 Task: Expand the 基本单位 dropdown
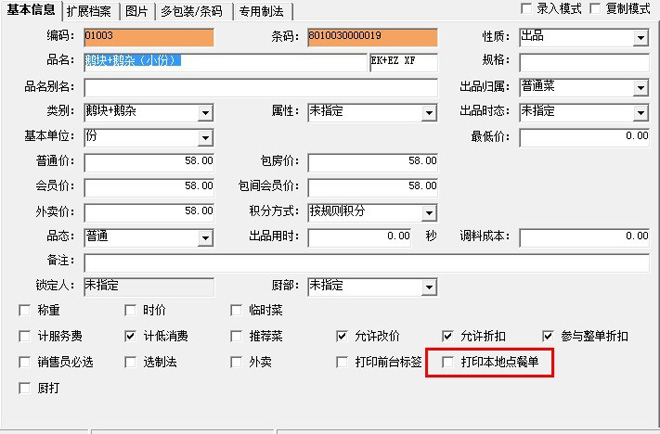[204, 137]
